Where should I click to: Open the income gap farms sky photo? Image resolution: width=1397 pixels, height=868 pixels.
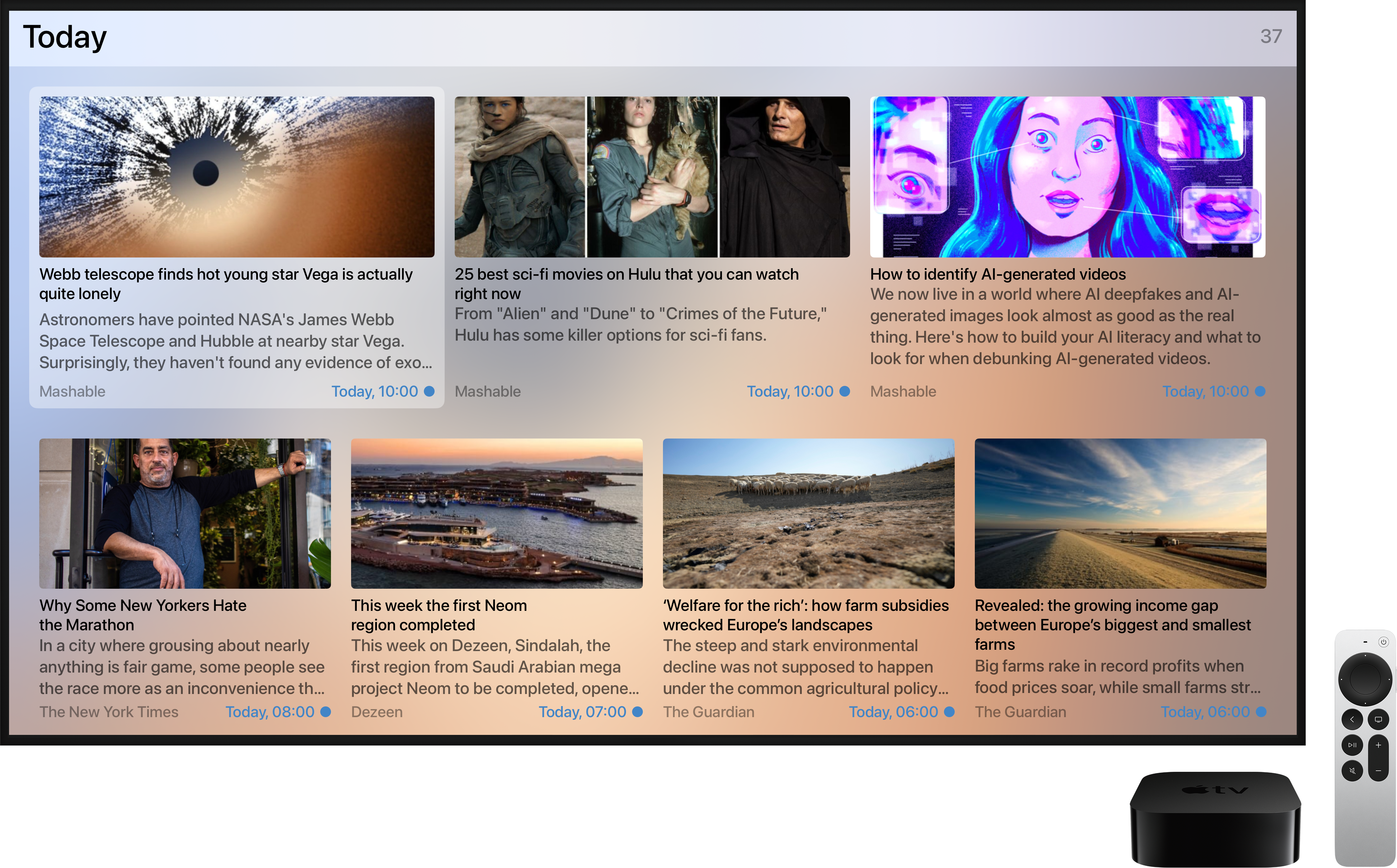1120,513
